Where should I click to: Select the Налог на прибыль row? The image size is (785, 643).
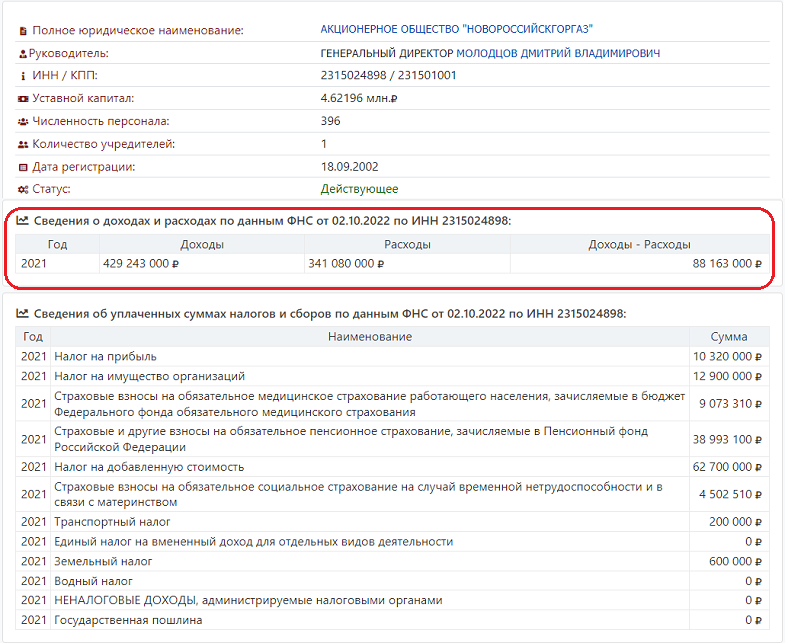pos(392,357)
